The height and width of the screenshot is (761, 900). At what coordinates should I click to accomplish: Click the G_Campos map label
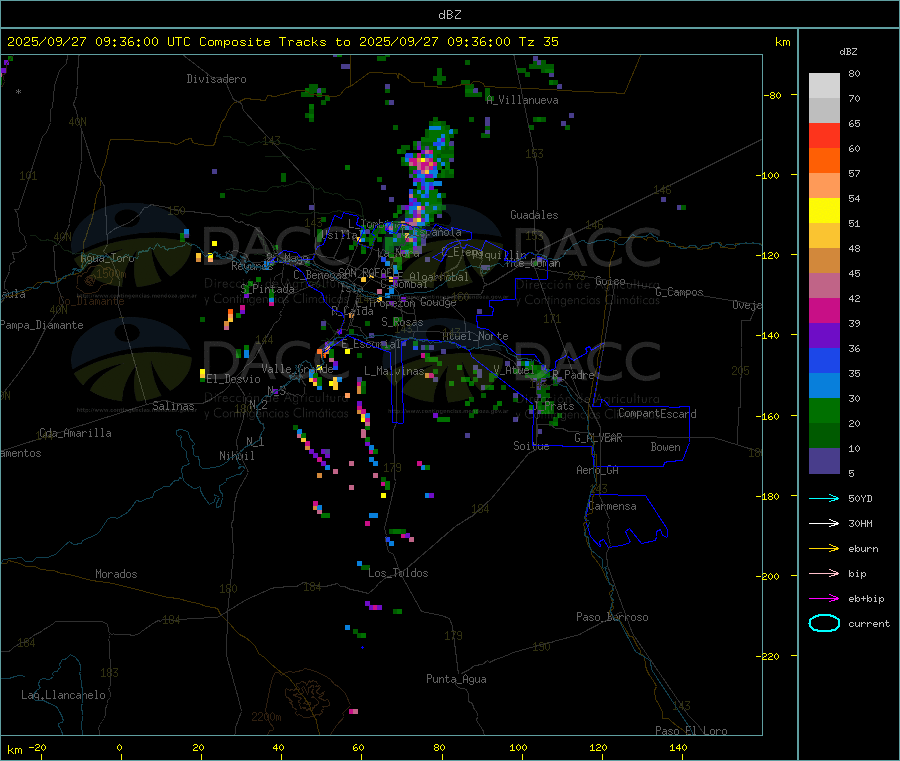tap(679, 292)
